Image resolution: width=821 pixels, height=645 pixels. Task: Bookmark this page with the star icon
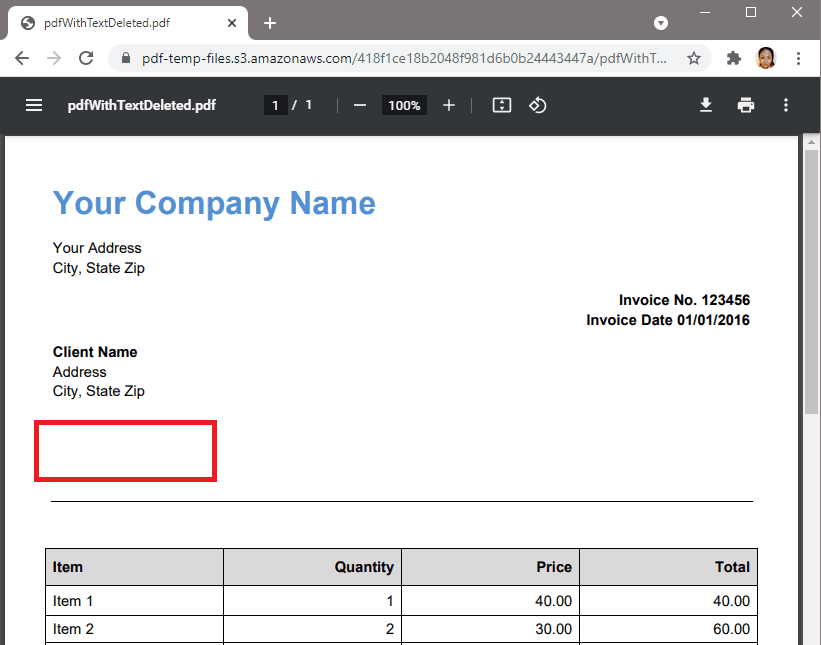tap(694, 59)
